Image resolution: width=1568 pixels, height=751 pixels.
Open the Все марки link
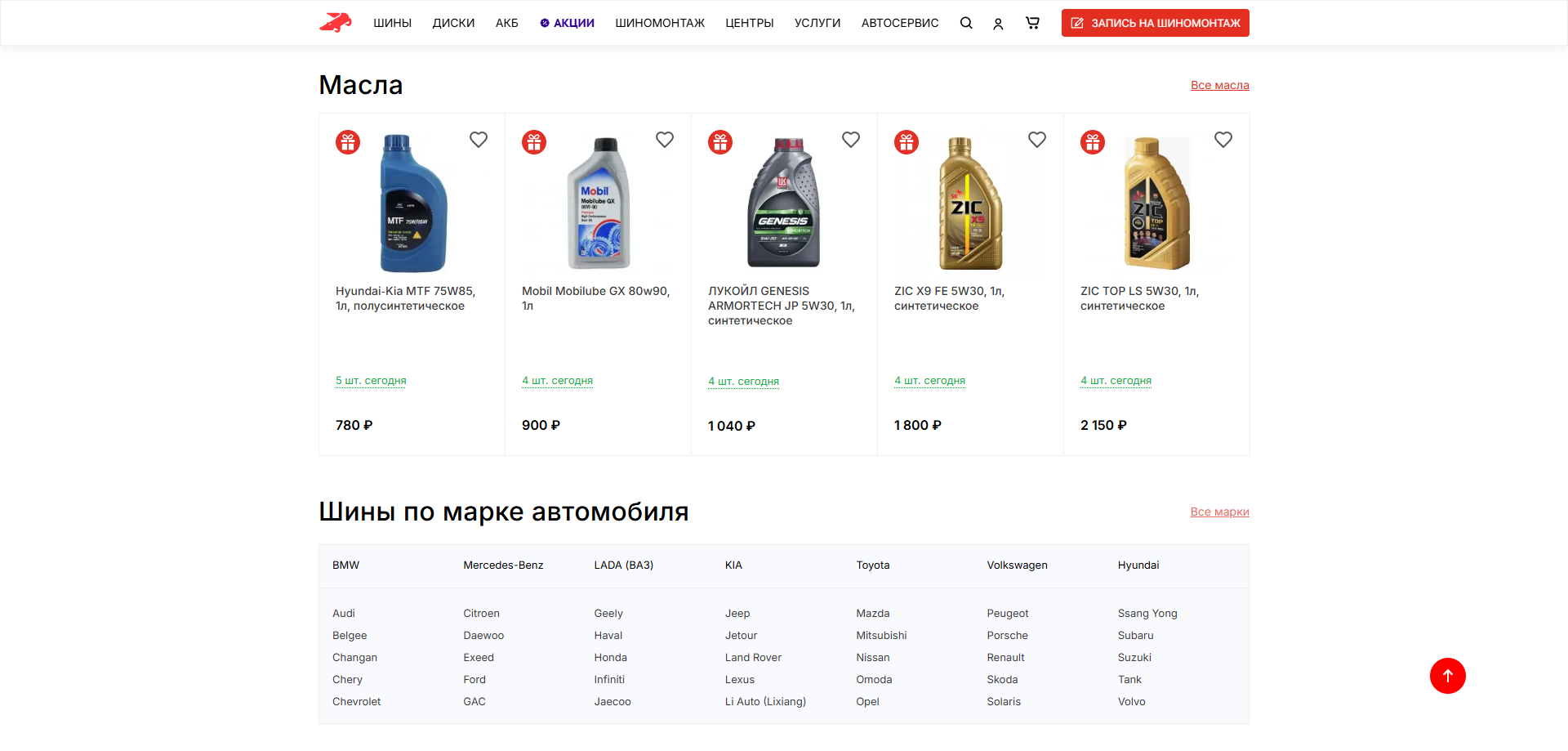(x=1220, y=512)
